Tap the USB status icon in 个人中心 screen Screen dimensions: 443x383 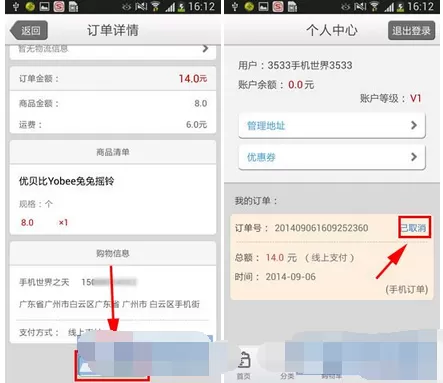coord(235,7)
